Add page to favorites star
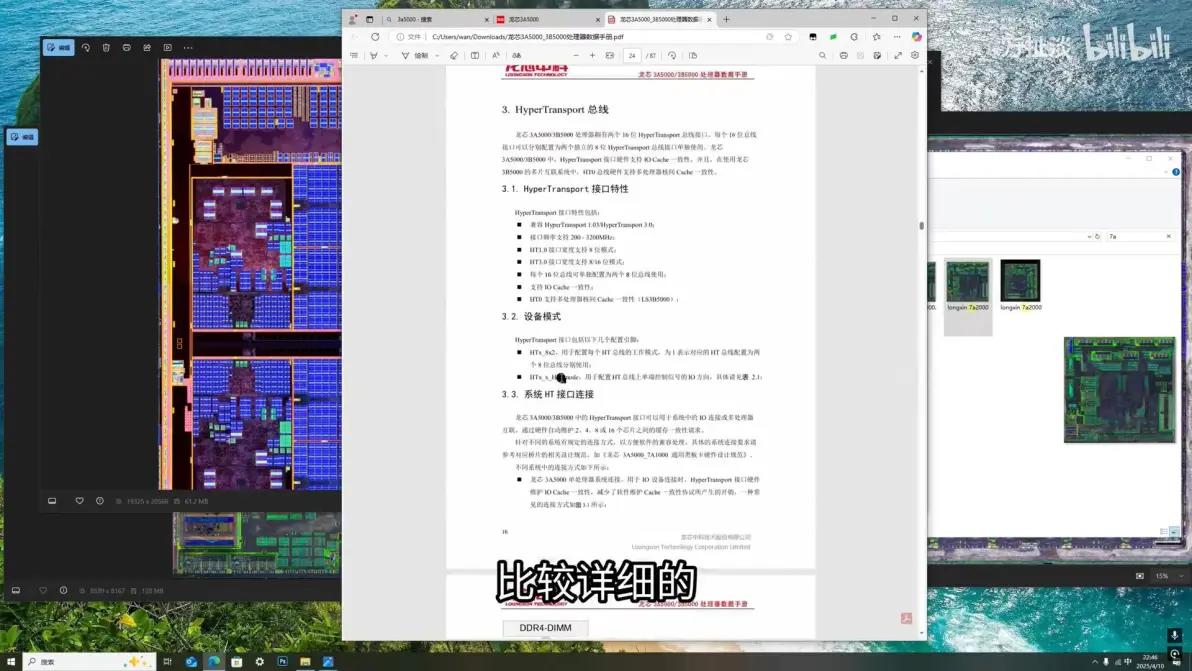 pyautogui.click(x=788, y=36)
